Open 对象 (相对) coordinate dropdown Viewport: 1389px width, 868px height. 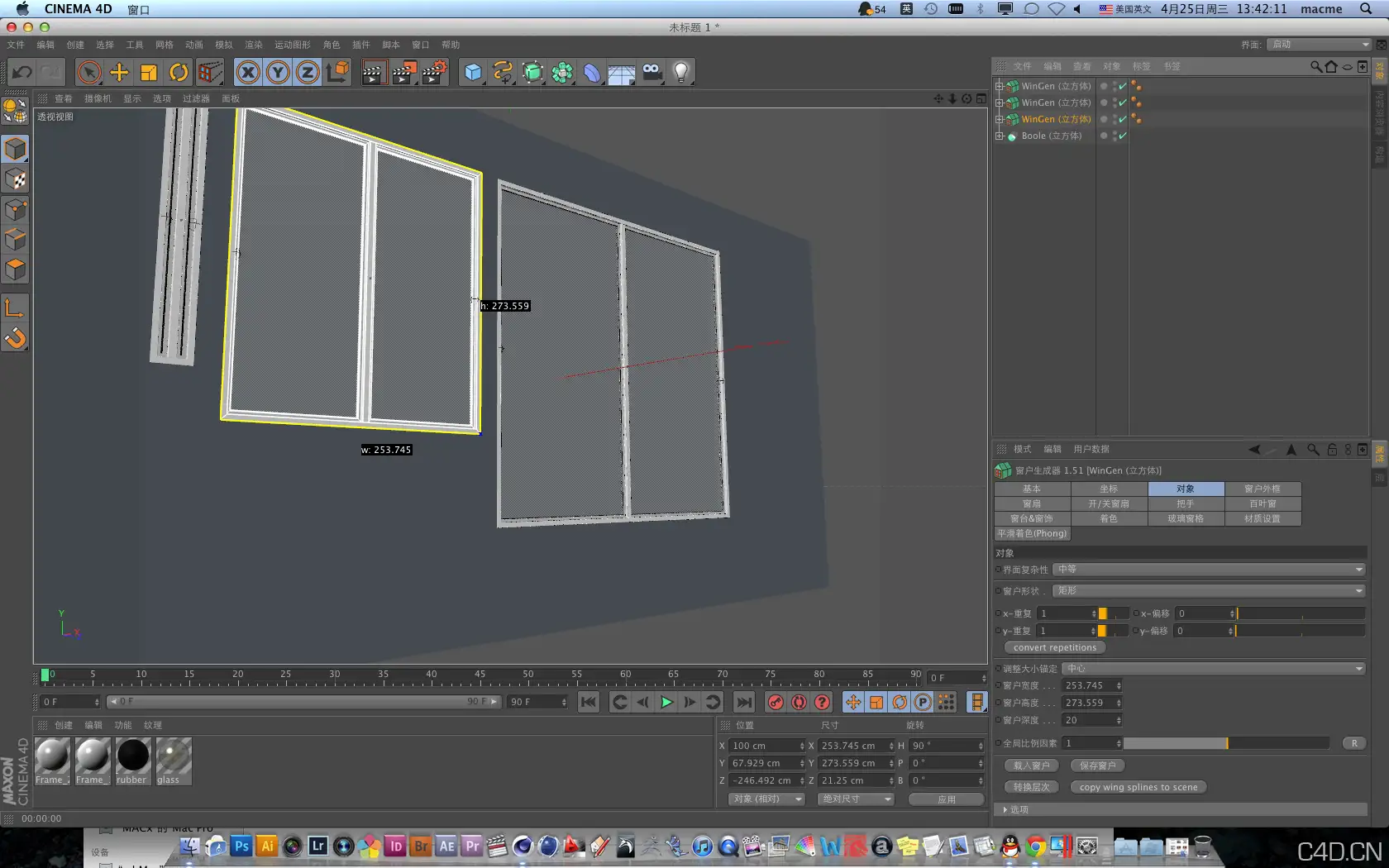click(766, 799)
